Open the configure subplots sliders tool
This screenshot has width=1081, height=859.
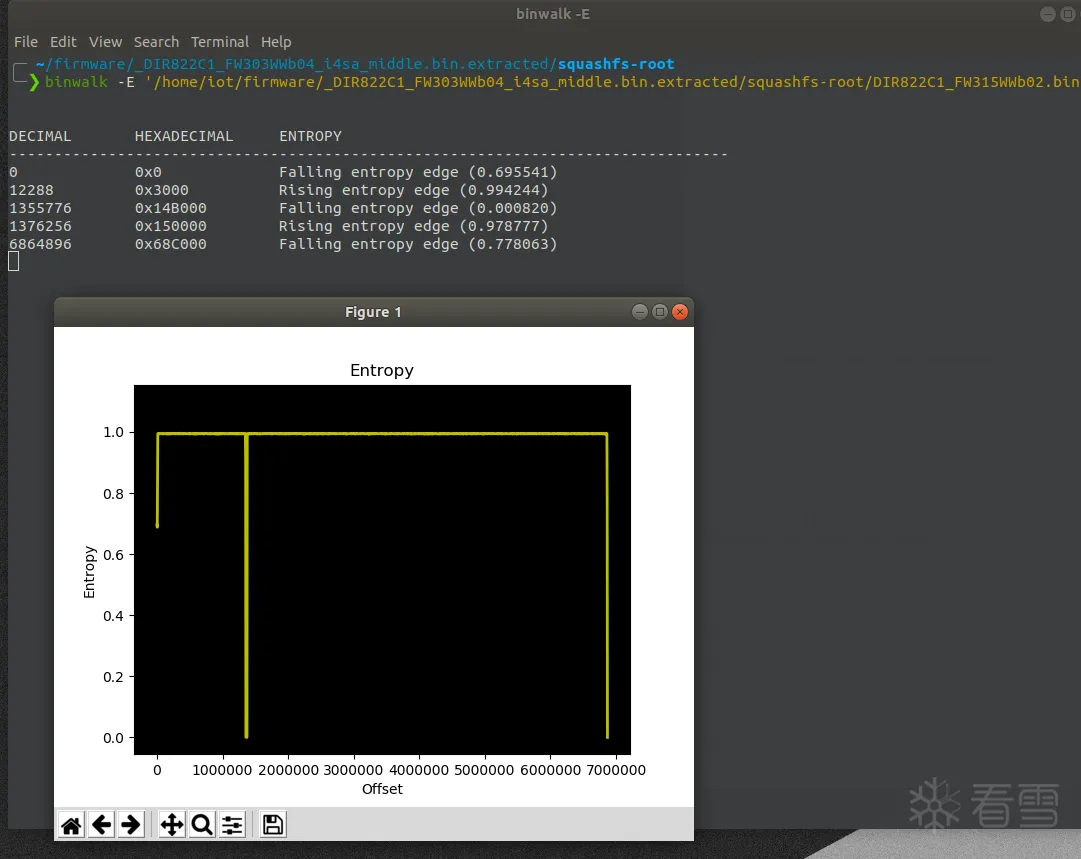tap(232, 825)
